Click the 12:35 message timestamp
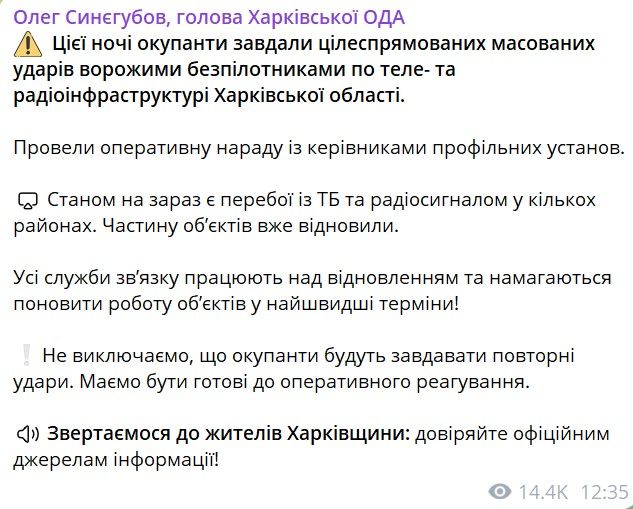 click(603, 491)
